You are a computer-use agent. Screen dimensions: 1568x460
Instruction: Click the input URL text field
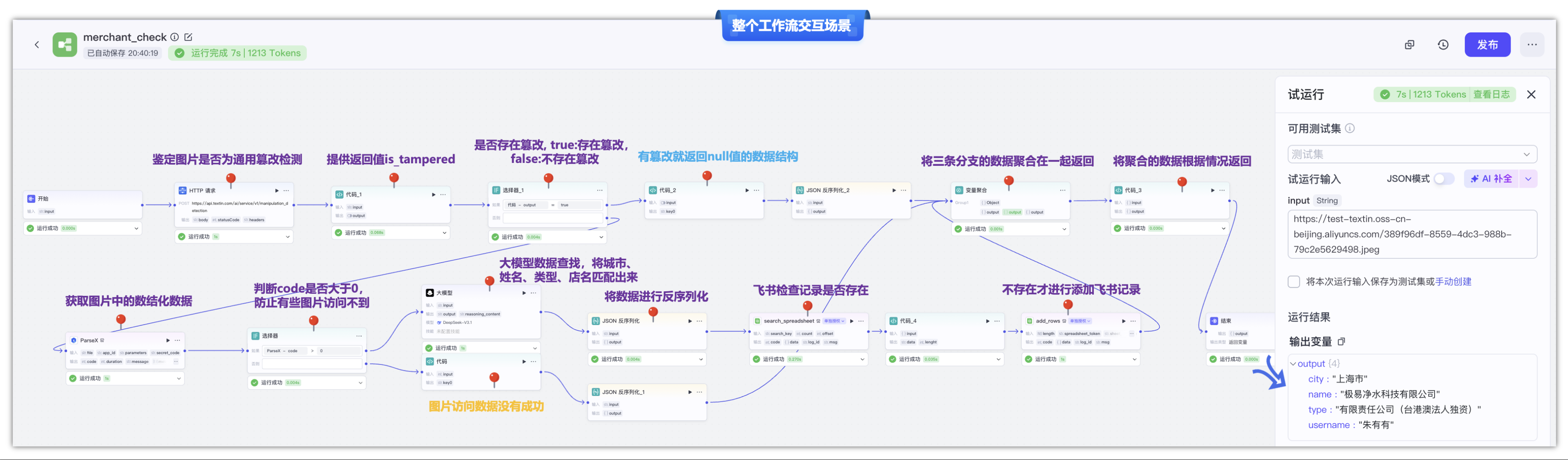pyautogui.click(x=1412, y=234)
